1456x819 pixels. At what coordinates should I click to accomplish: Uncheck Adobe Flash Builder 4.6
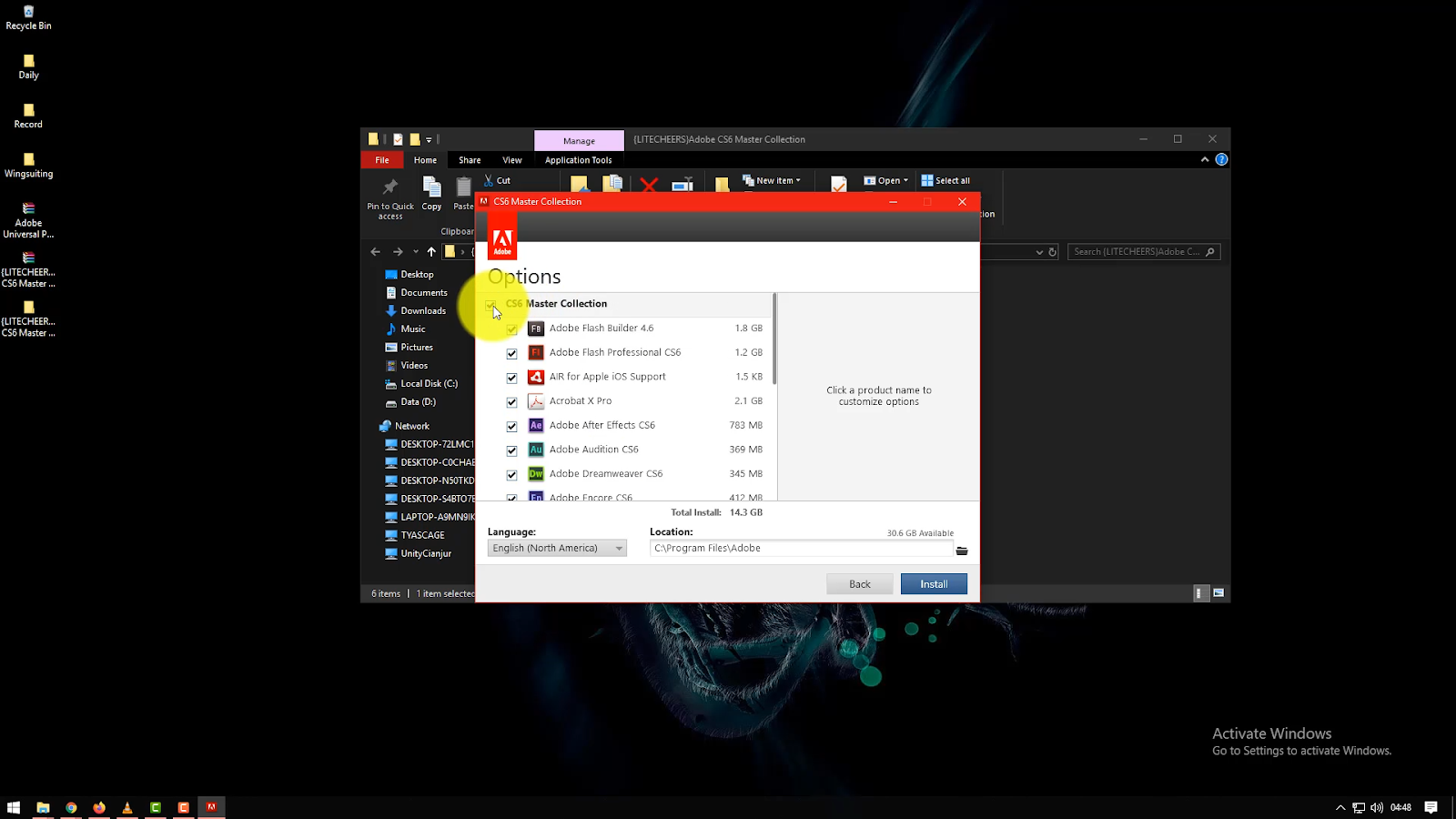point(511,329)
